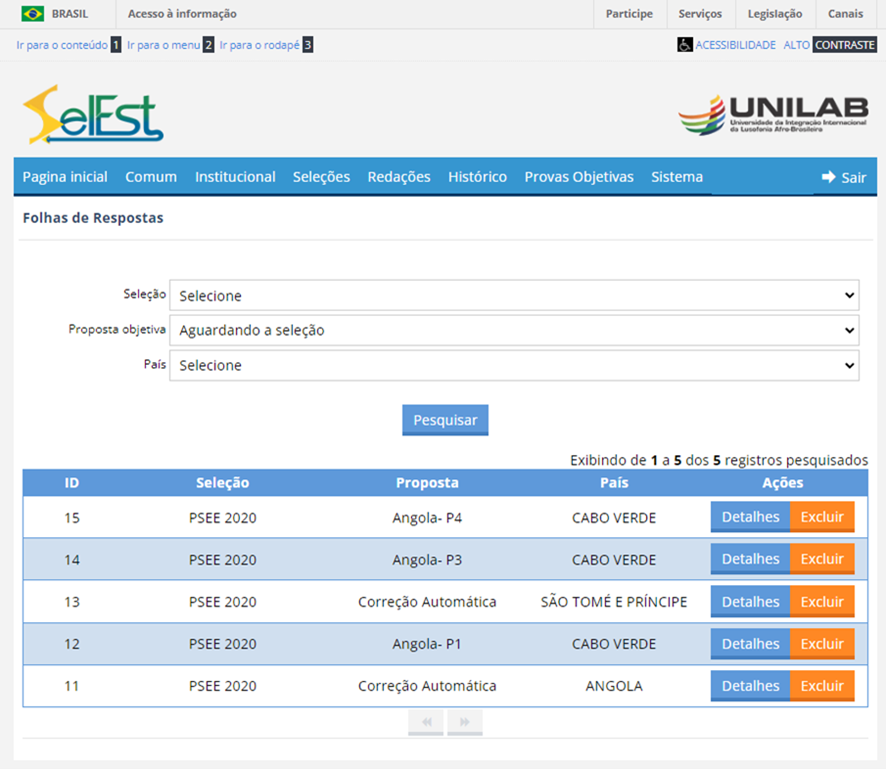Click the Sair logout arrow

point(828,177)
